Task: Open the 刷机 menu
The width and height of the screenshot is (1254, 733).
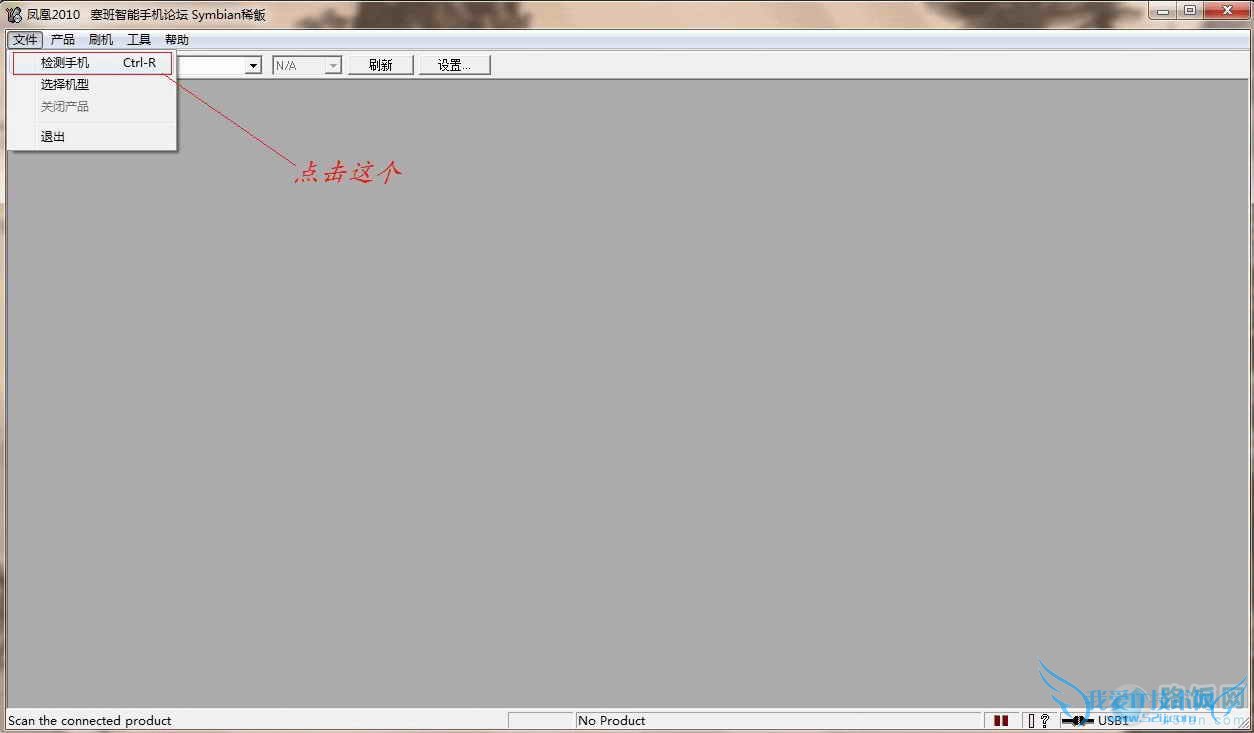Action: point(101,40)
